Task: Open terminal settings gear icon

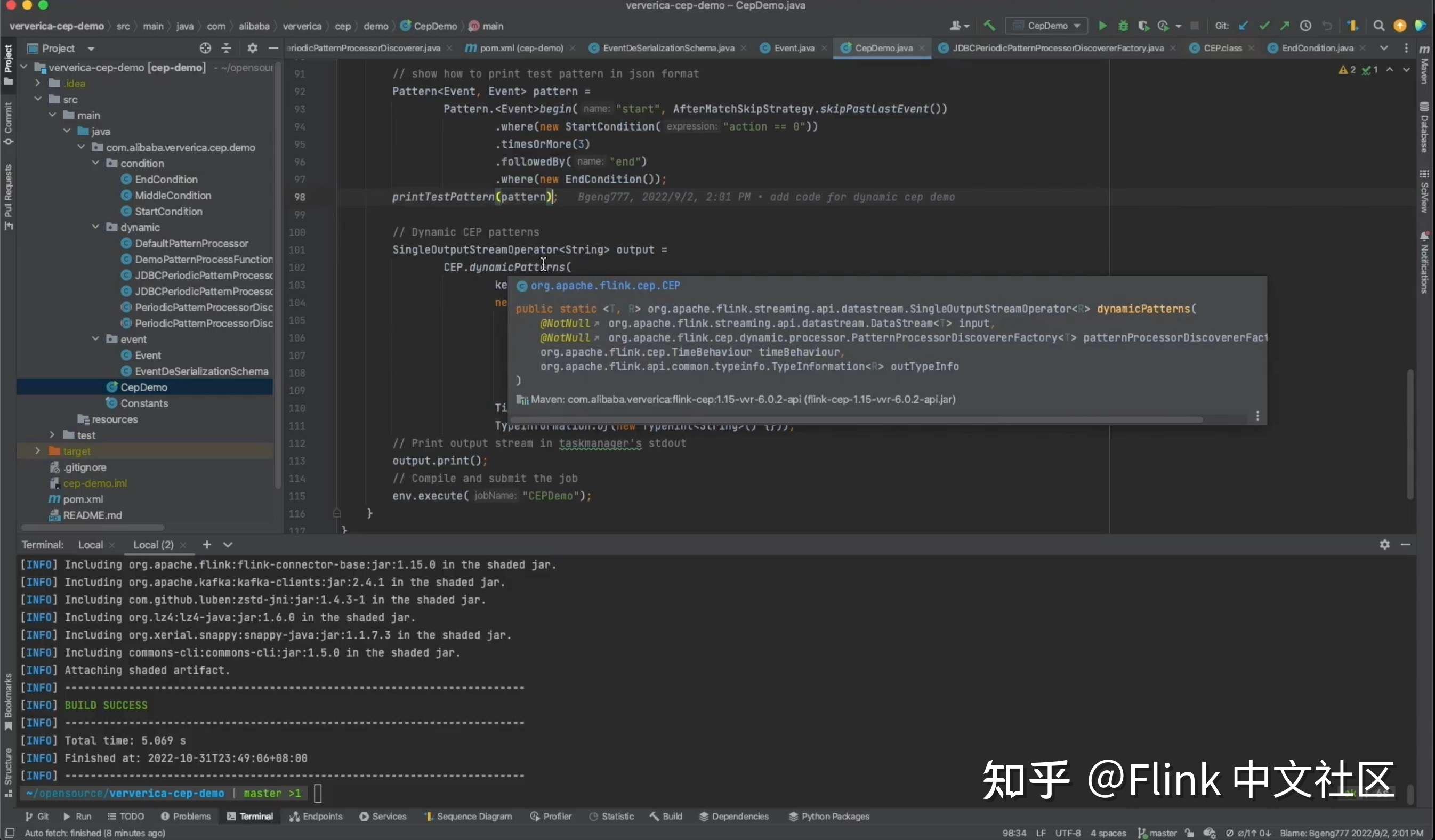Action: 1384,544
